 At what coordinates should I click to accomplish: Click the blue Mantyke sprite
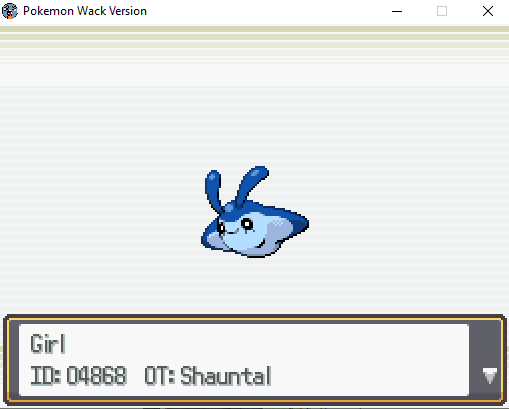click(x=255, y=212)
